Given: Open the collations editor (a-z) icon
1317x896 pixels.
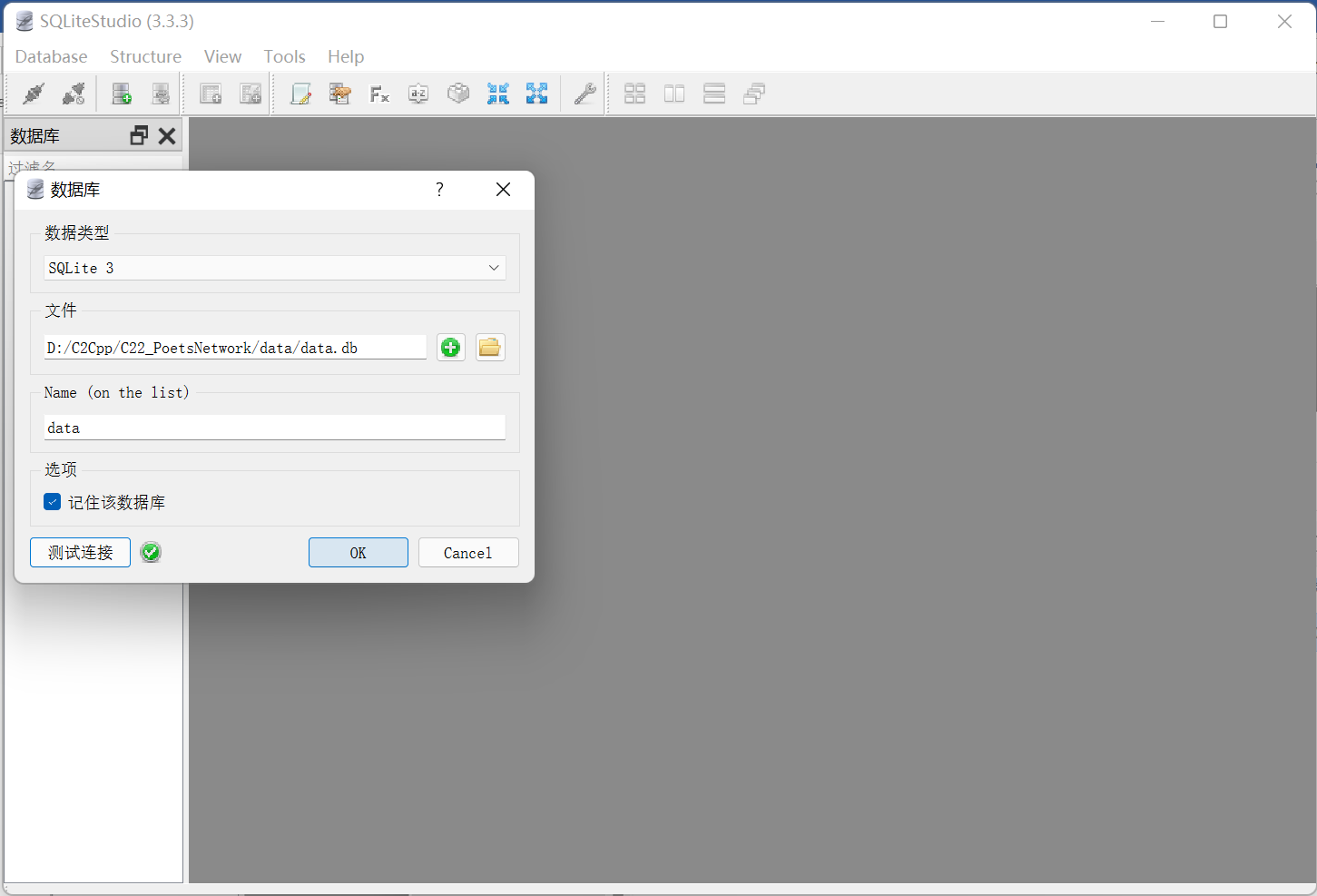Looking at the screenshot, I should [x=418, y=94].
